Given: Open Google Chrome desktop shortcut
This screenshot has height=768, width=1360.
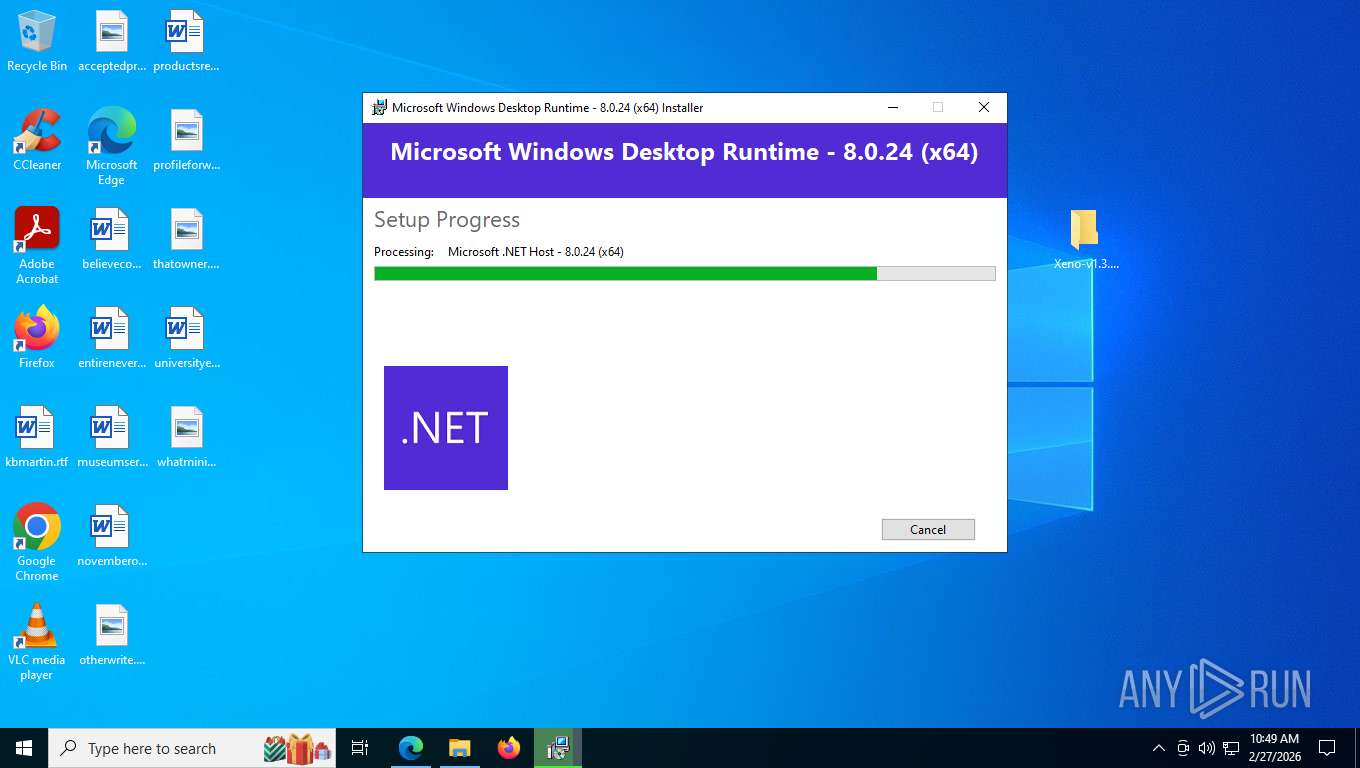Looking at the screenshot, I should tap(37, 542).
